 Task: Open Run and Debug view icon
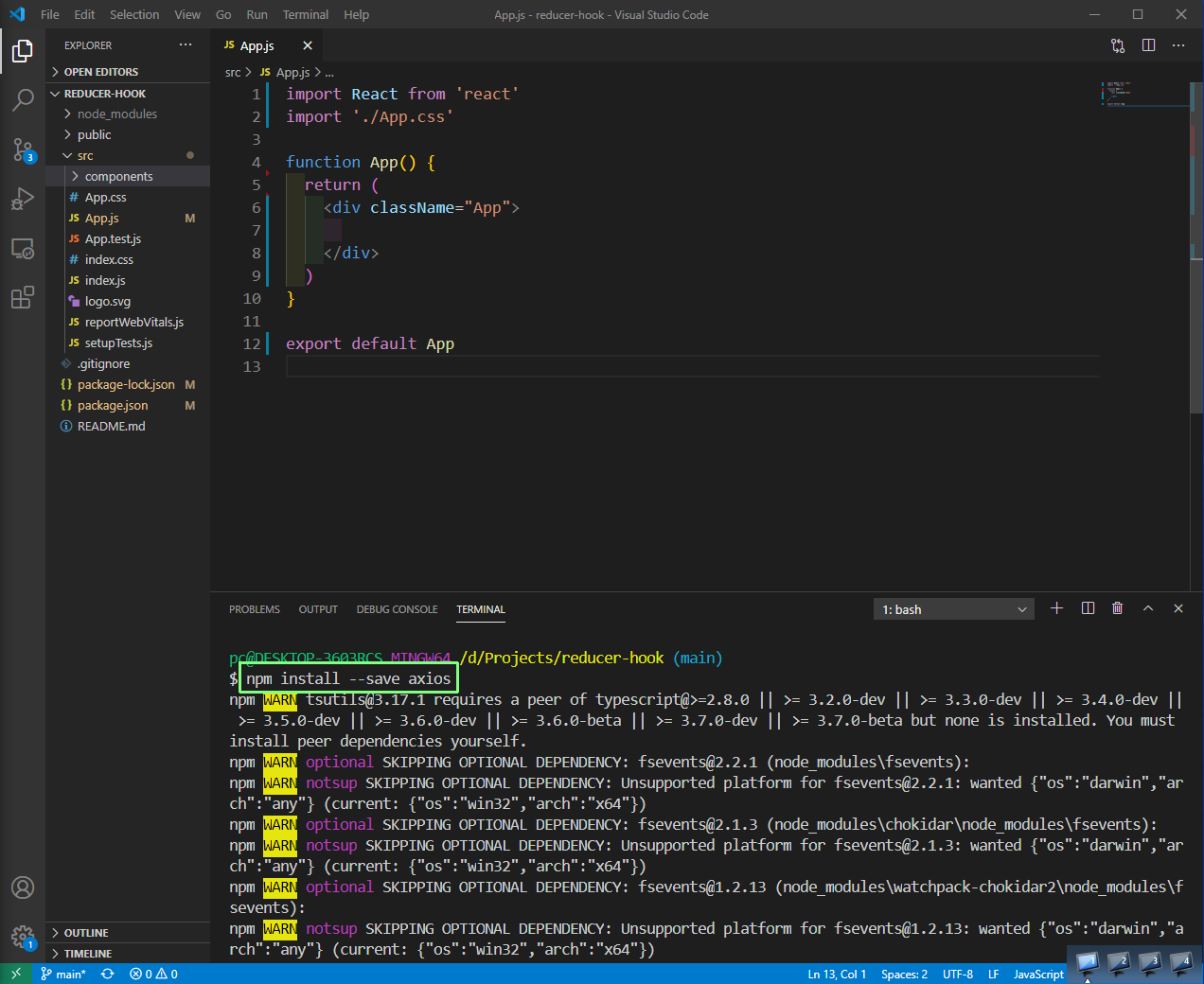pos(23,199)
